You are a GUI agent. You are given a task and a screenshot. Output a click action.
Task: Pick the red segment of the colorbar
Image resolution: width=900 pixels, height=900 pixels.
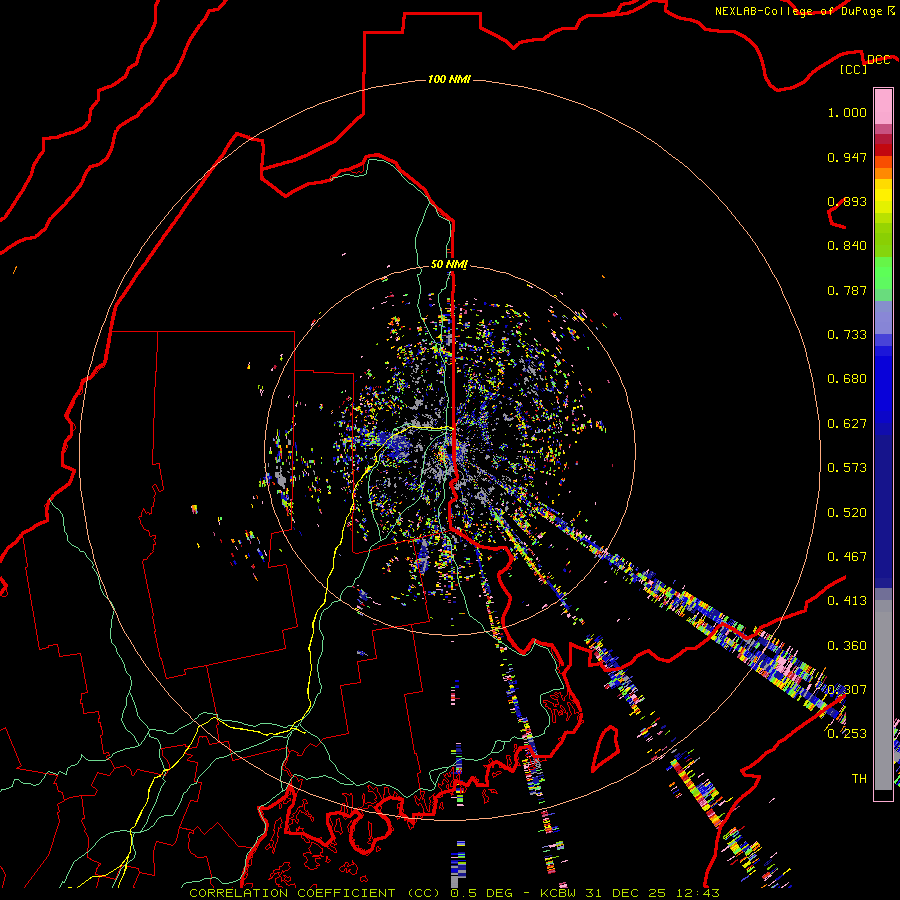point(883,149)
